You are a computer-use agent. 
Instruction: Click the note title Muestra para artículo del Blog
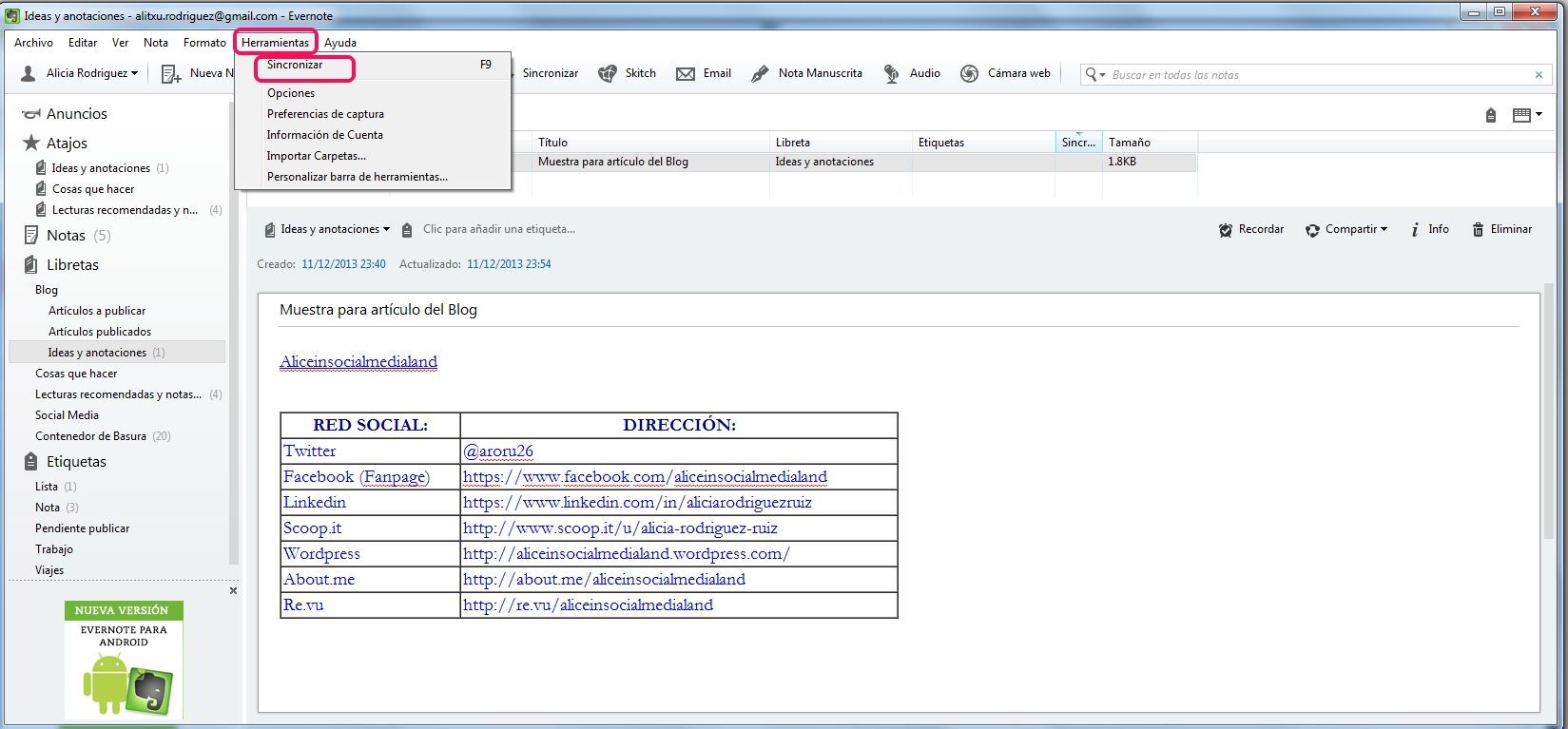378,310
